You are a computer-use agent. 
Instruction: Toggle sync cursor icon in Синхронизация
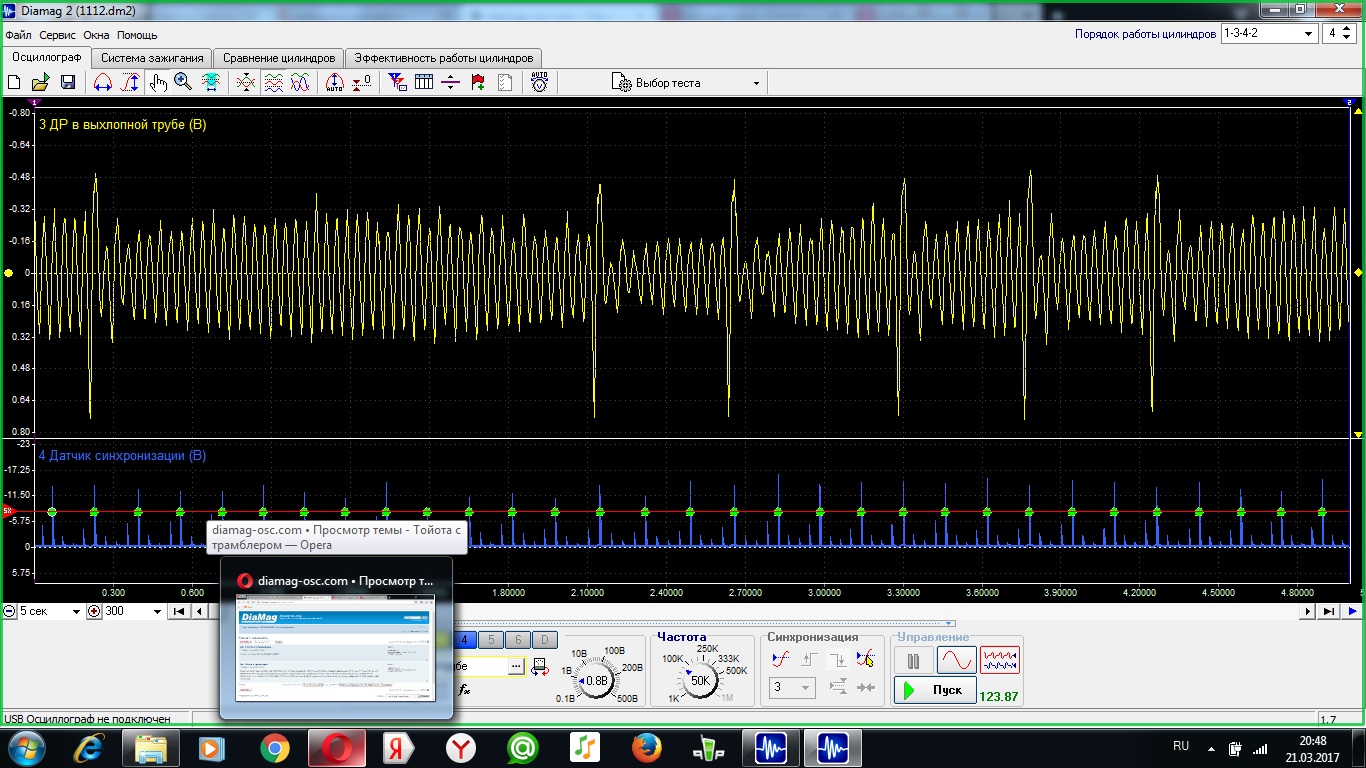coord(865,659)
